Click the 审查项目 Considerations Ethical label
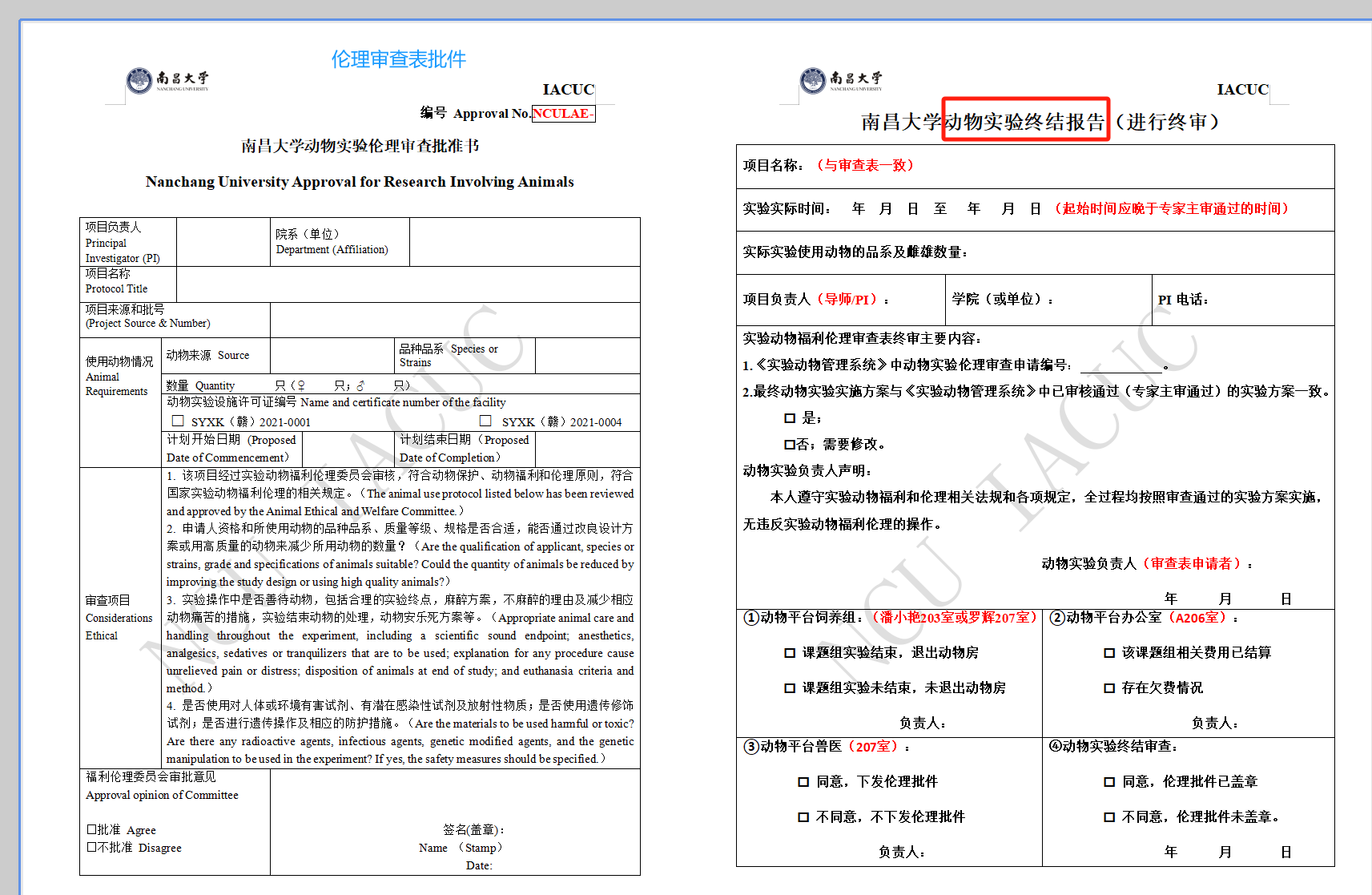1372x895 pixels. (119, 618)
